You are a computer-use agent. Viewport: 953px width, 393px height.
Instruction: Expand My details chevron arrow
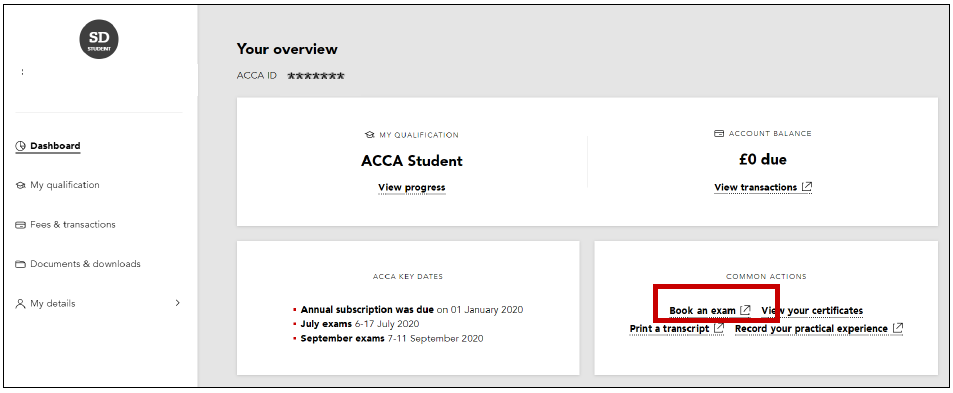177,303
